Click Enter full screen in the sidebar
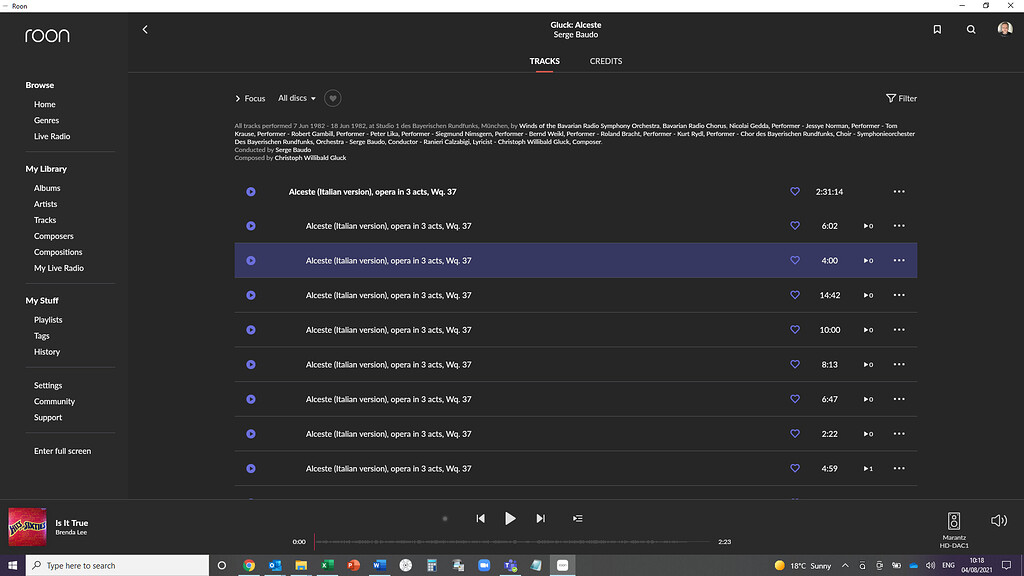1024x576 pixels. 65,451
